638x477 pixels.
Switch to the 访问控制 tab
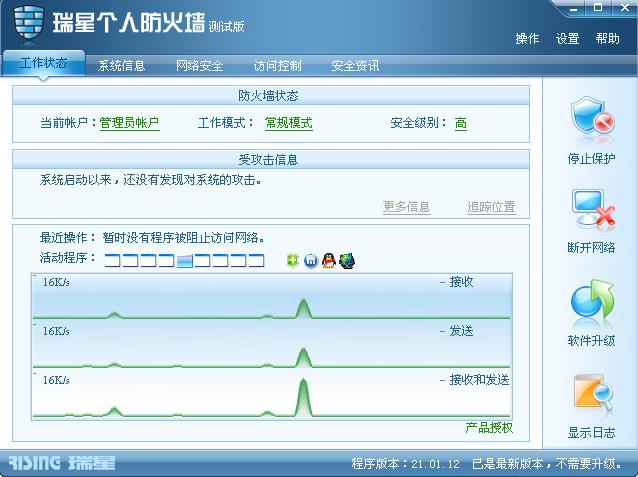pyautogui.click(x=277, y=66)
